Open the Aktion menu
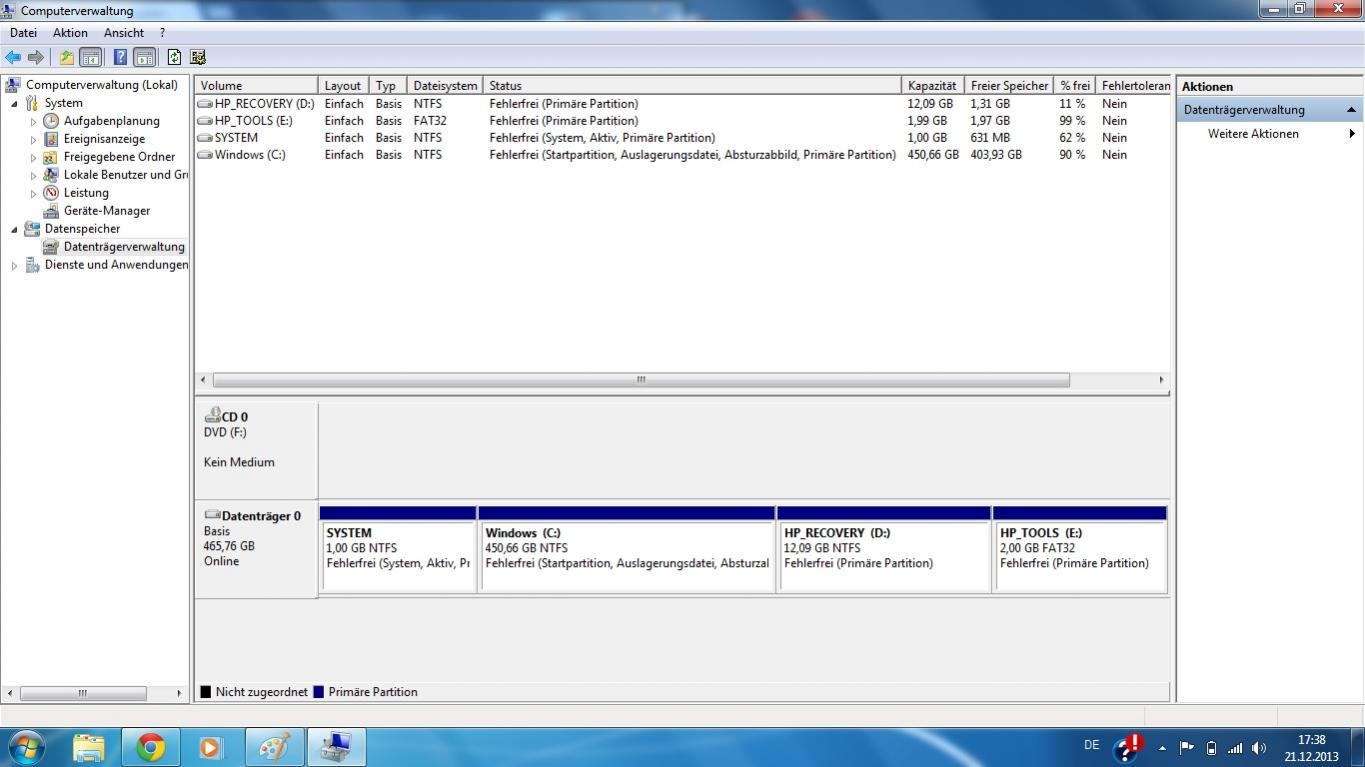The height and width of the screenshot is (767, 1365). 70,33
